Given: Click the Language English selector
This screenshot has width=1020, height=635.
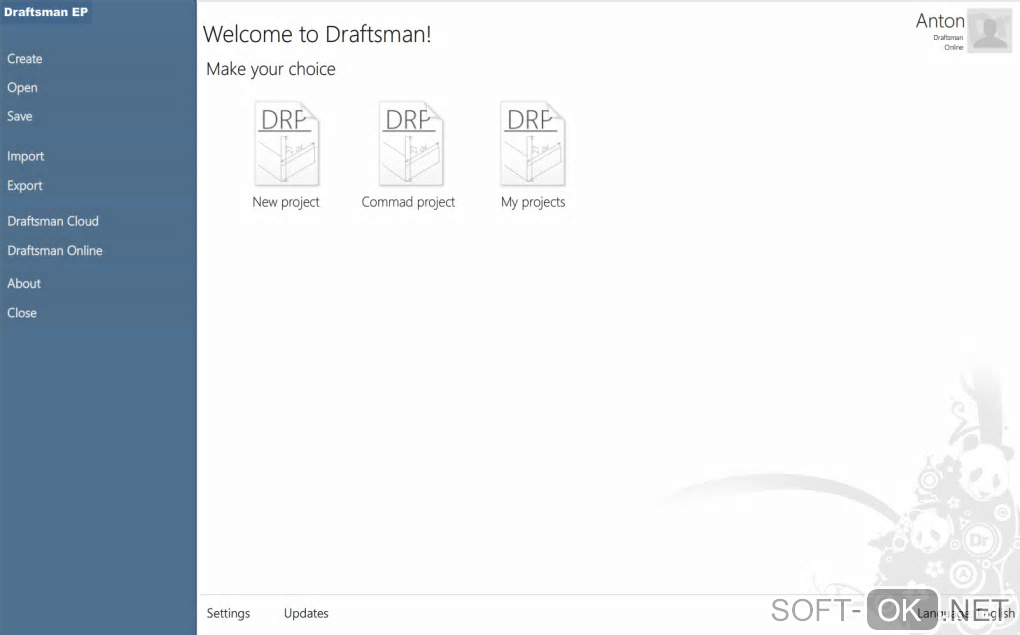Looking at the screenshot, I should (965, 613).
